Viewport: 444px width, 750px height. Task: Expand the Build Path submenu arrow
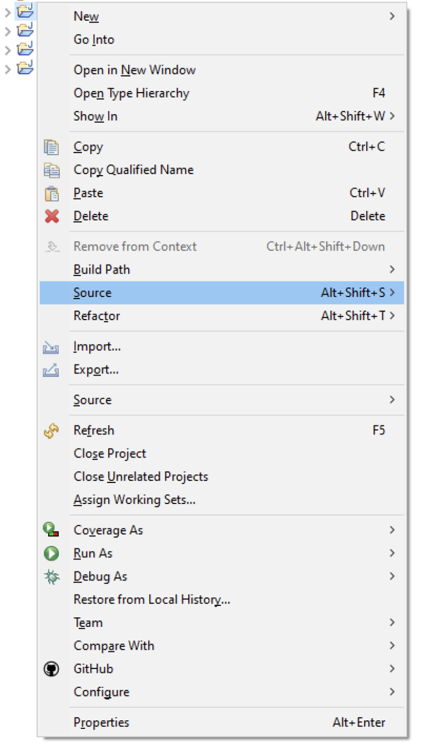point(392,269)
